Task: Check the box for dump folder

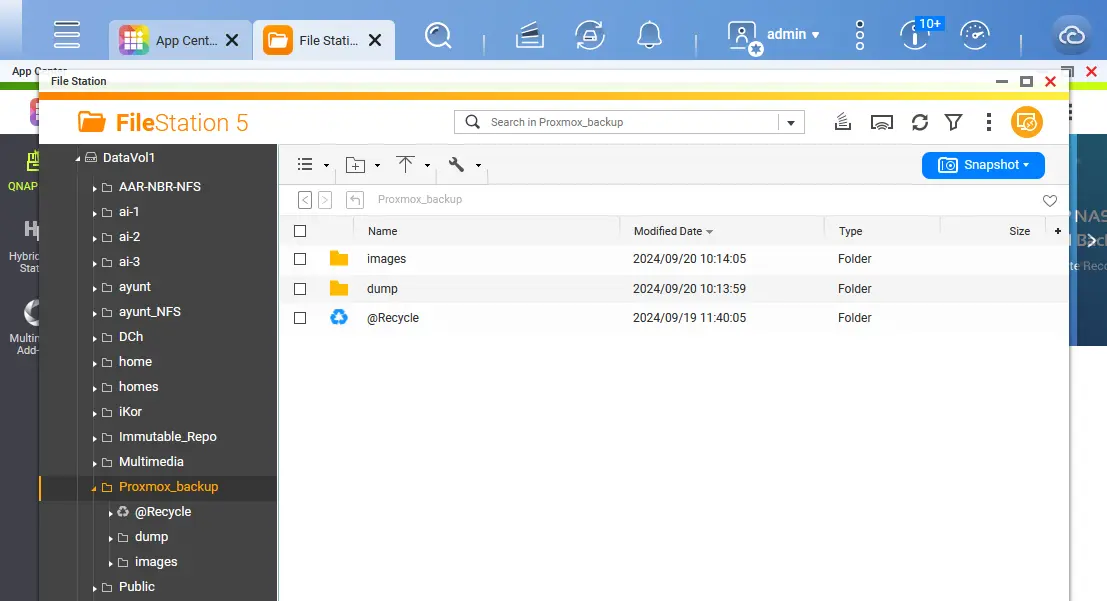Action: tap(300, 289)
